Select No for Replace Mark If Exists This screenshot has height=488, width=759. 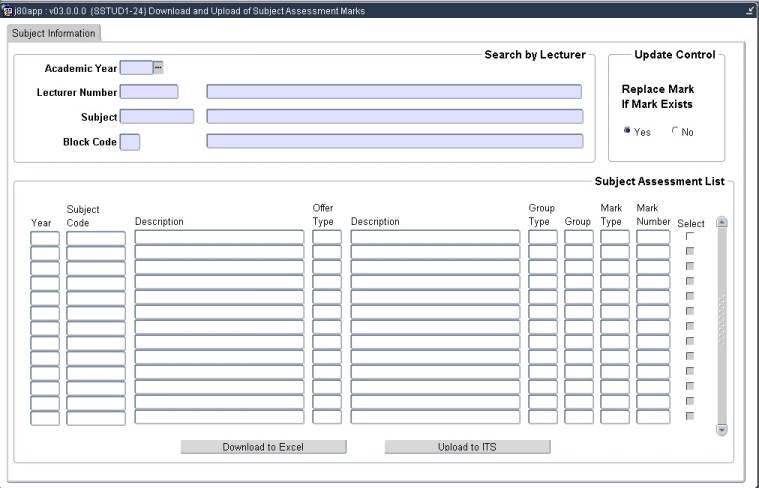click(675, 131)
